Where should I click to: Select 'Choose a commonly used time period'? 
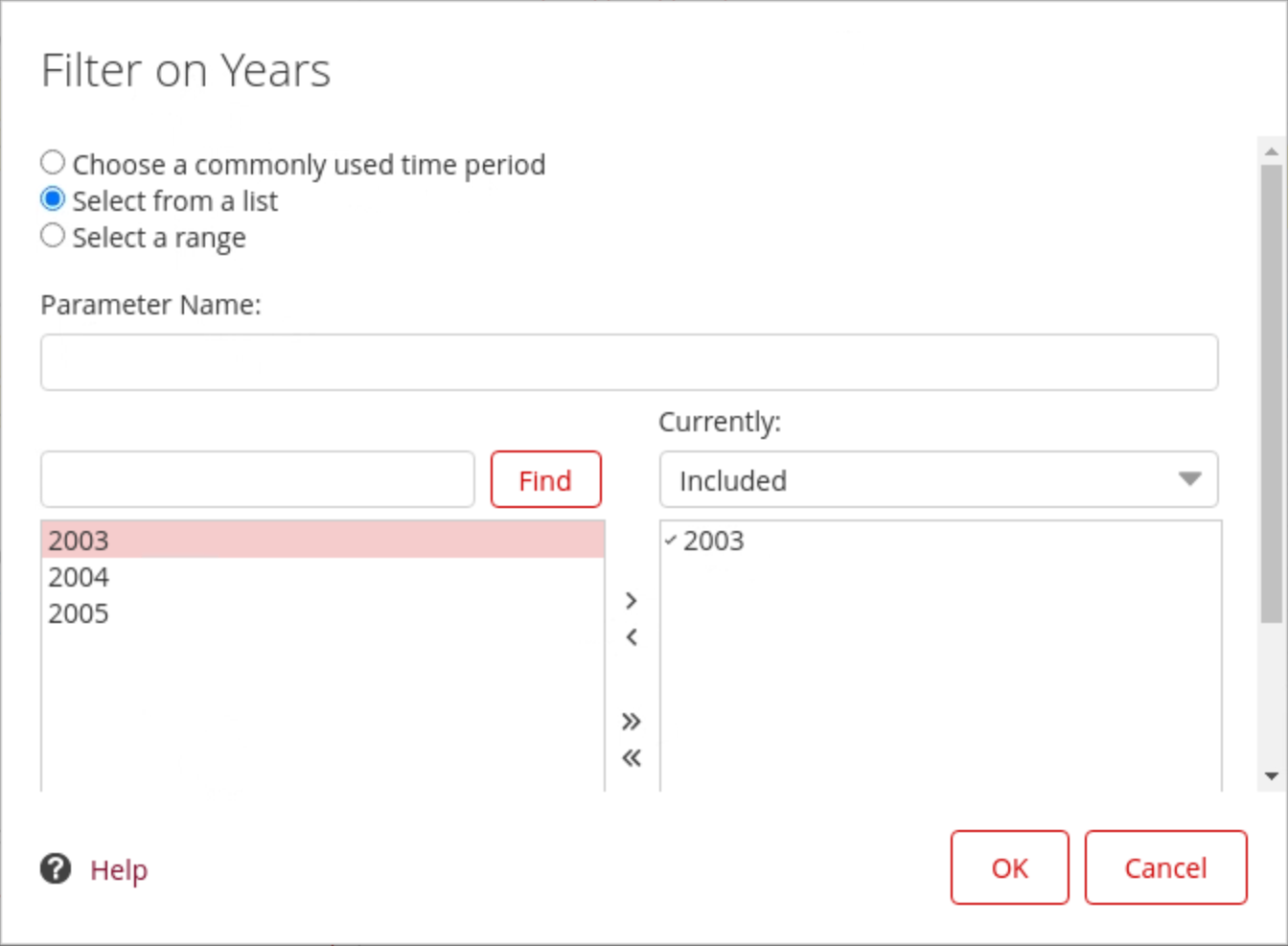[x=53, y=163]
